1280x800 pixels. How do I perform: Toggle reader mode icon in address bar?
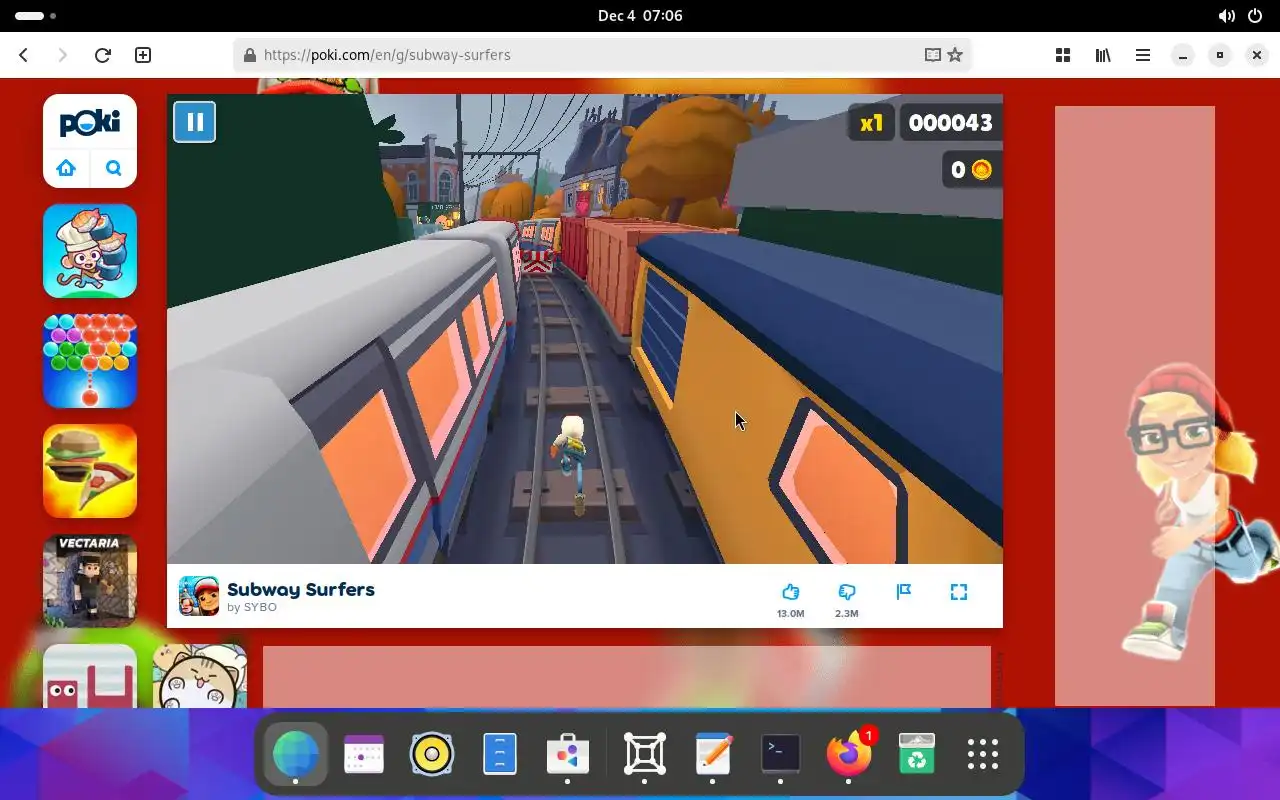tap(932, 55)
